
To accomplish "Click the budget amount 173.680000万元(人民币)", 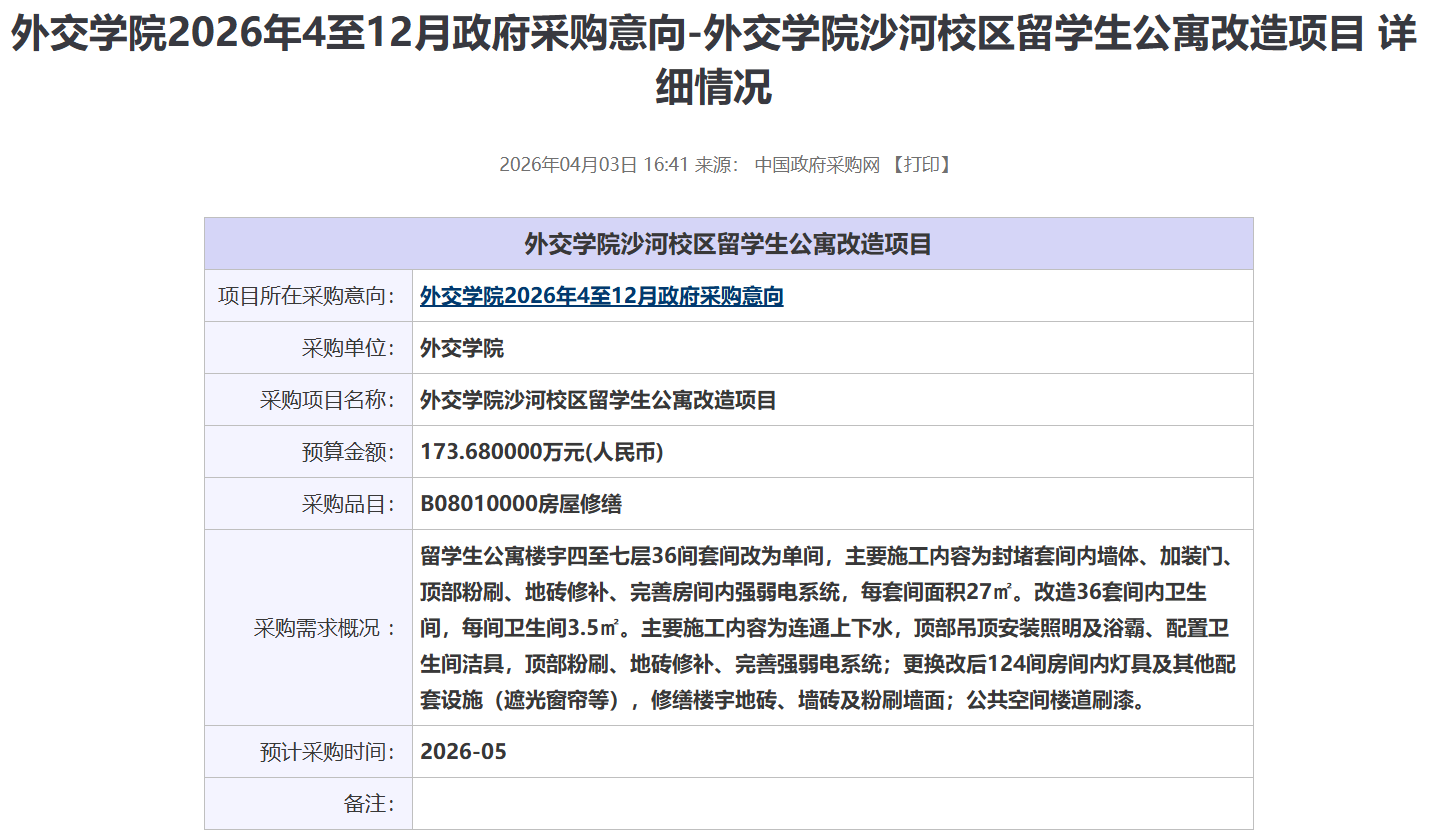I will pos(541,452).
